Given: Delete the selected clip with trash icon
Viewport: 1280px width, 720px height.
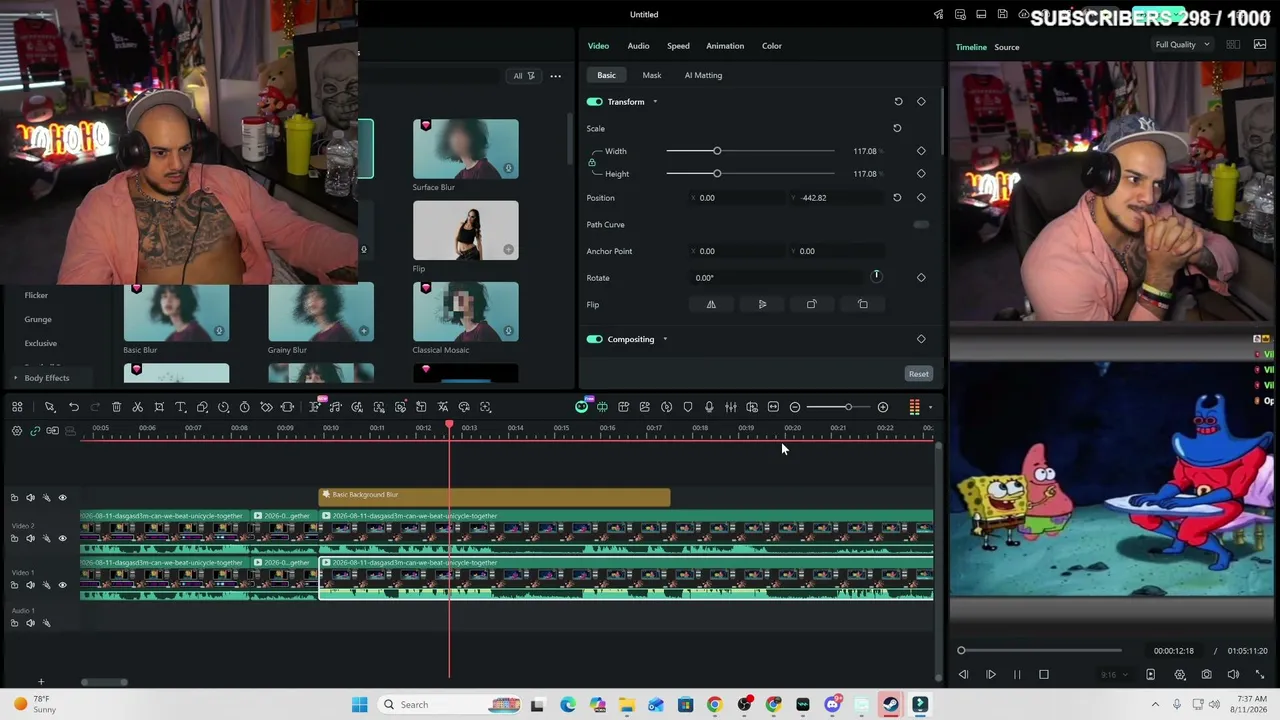Looking at the screenshot, I should 116,407.
